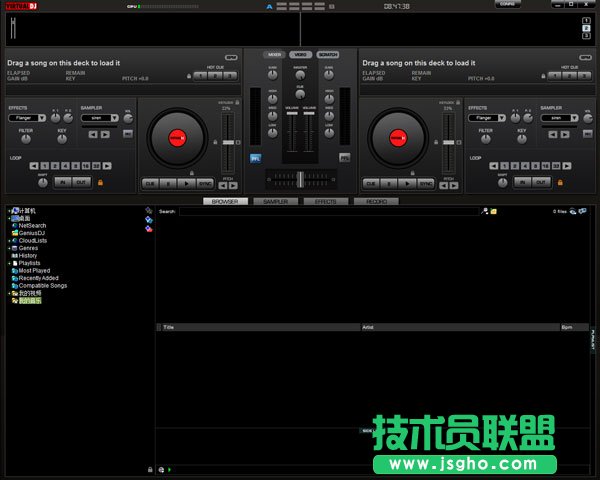Click the Search input field
Image resolution: width=600 pixels, height=480 pixels.
pyautogui.click(x=329, y=211)
